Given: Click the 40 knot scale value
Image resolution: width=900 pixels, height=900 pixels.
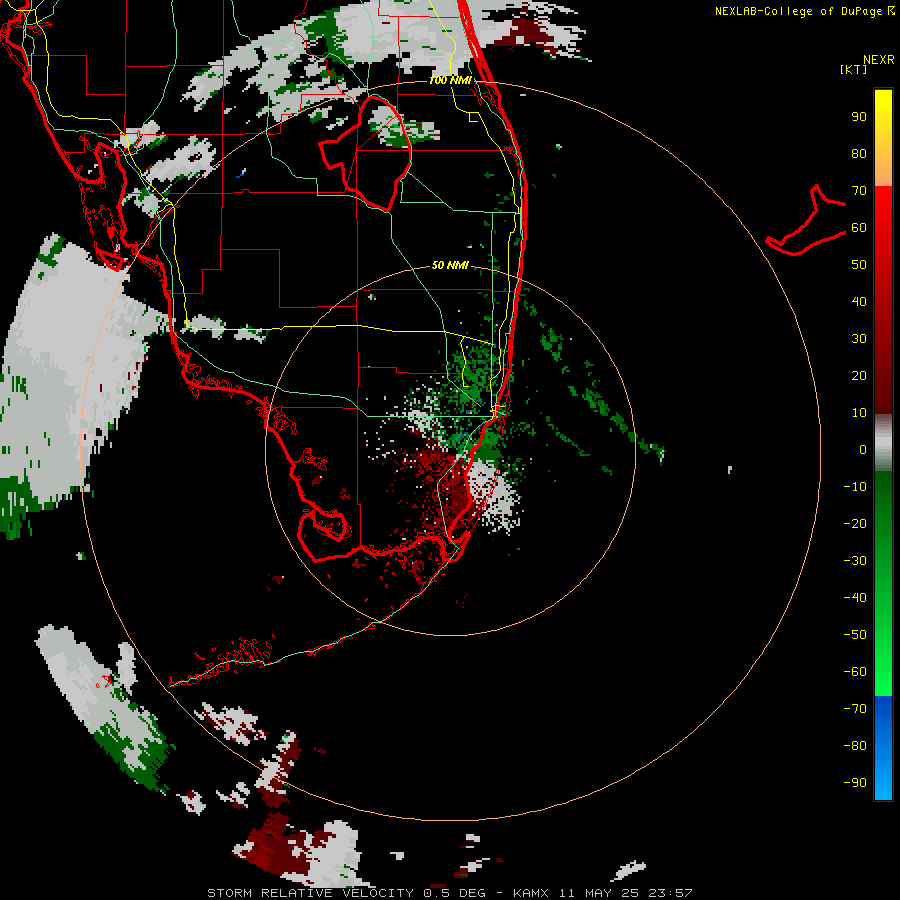Looking at the screenshot, I should pos(859,301).
